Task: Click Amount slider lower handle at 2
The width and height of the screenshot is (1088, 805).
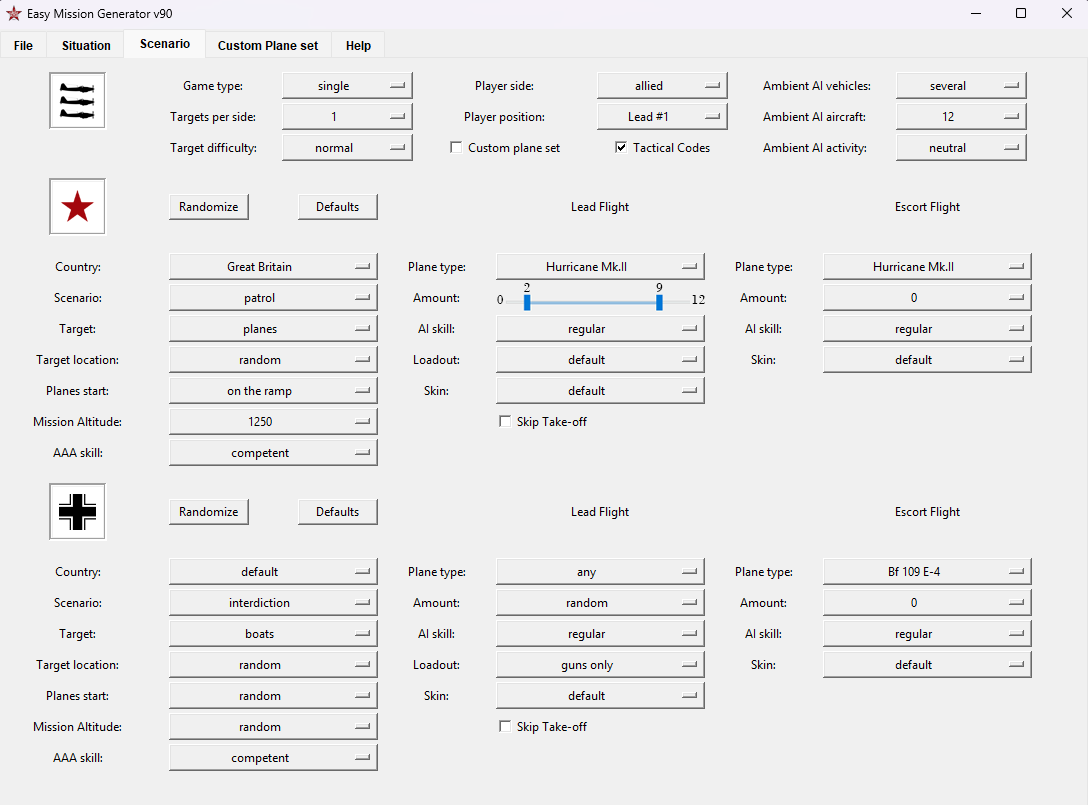Action: click(x=527, y=302)
